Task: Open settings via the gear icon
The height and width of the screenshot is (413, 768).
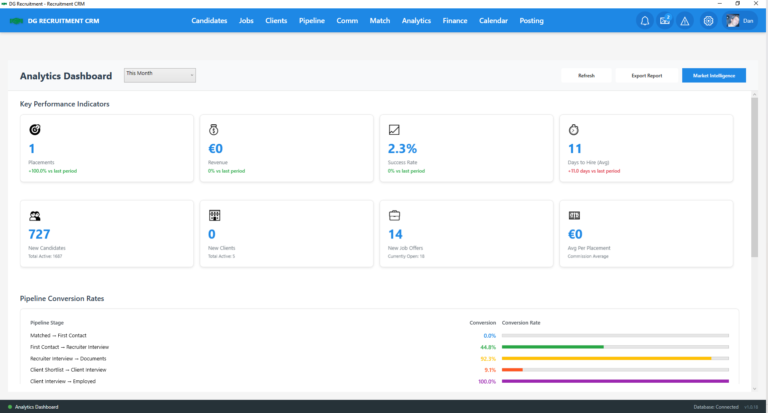Action: click(709, 20)
